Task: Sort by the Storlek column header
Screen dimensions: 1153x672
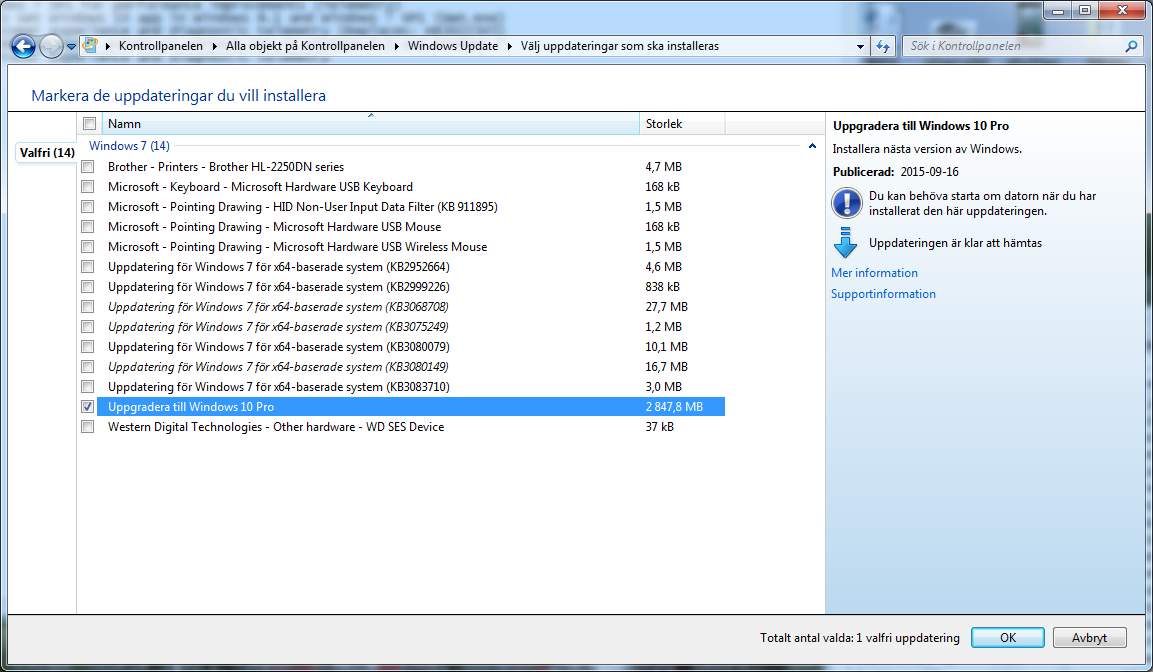Action: (682, 124)
